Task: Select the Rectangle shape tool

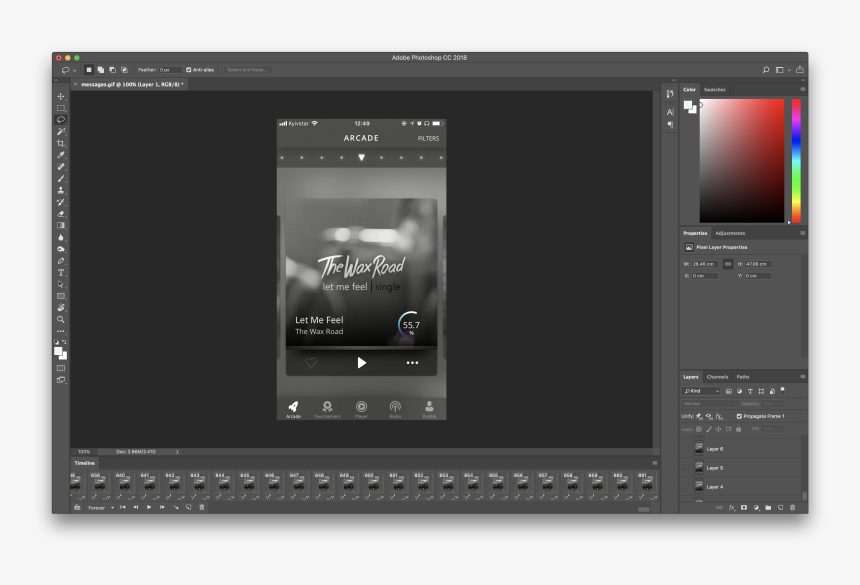Action: pos(61,296)
